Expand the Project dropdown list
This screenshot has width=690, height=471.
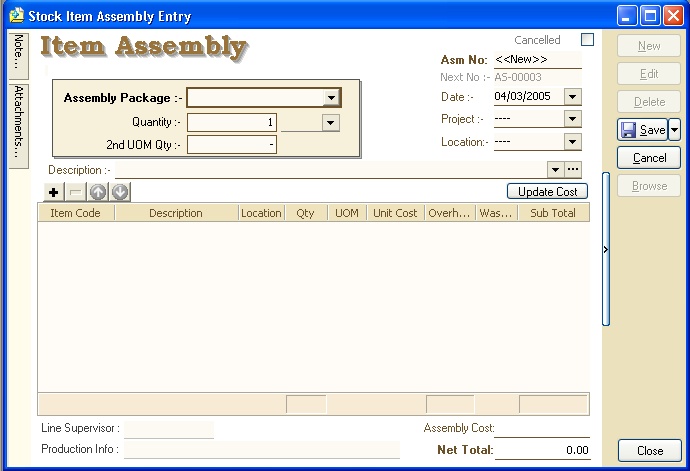(x=572, y=119)
